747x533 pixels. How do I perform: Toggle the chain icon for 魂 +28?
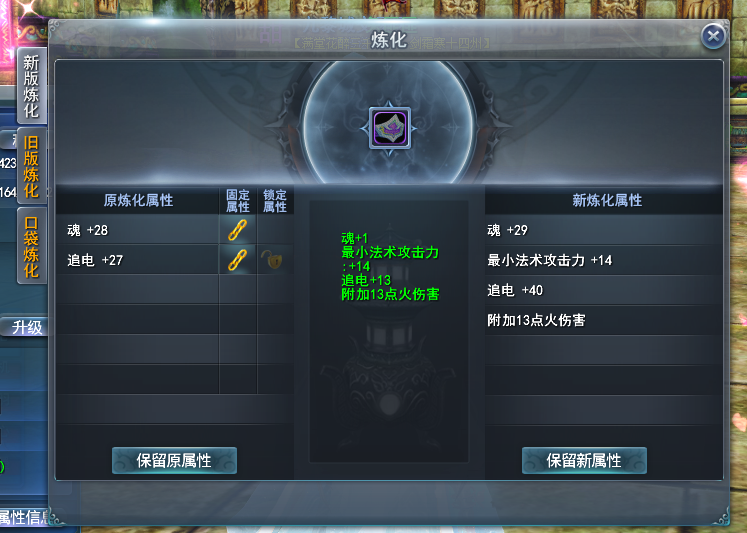coord(237,230)
